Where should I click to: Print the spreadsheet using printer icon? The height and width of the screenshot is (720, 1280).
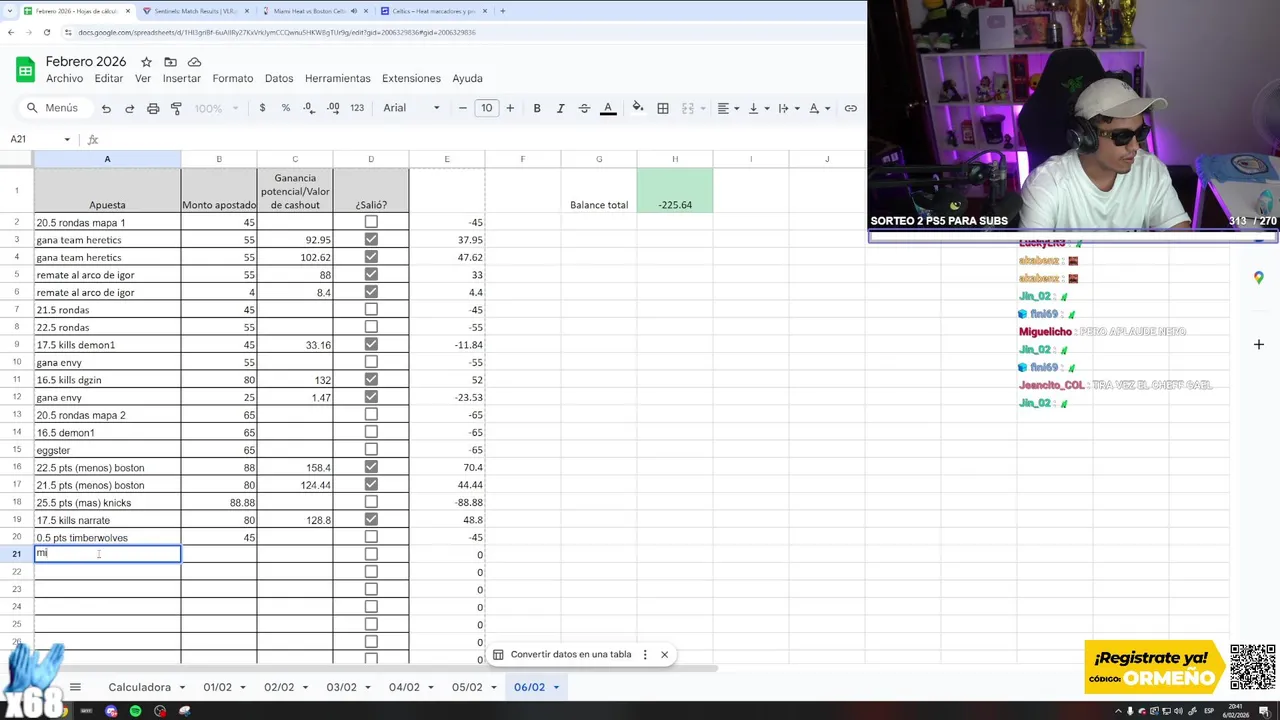tap(153, 108)
